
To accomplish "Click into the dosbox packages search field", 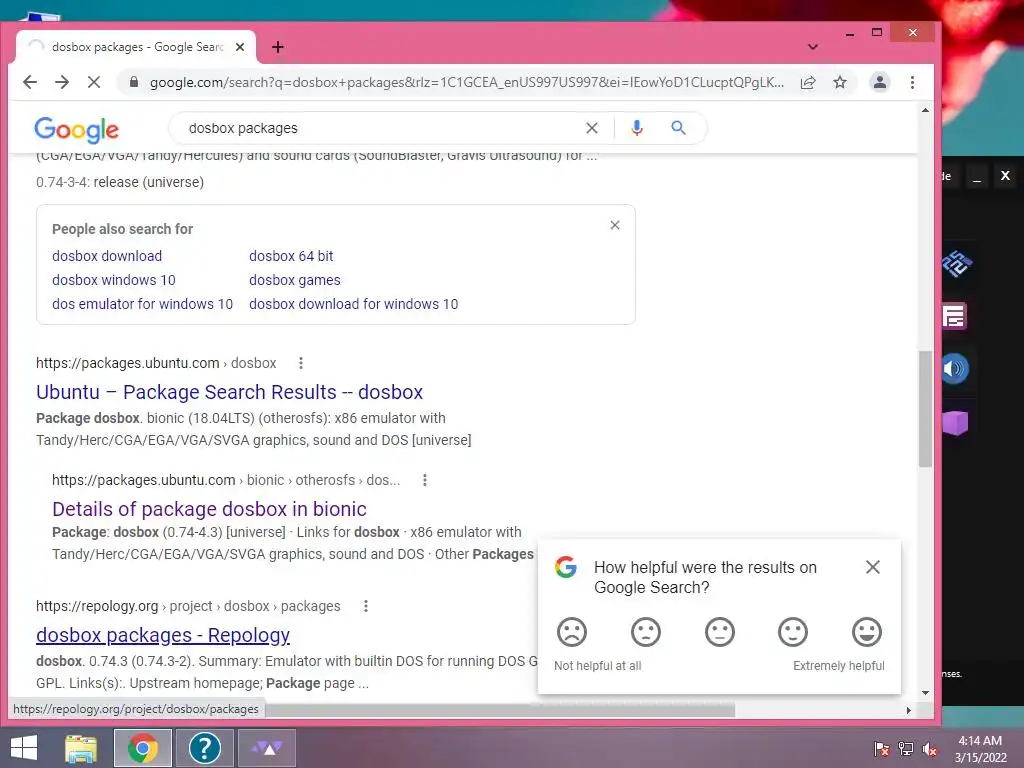I will [x=379, y=128].
